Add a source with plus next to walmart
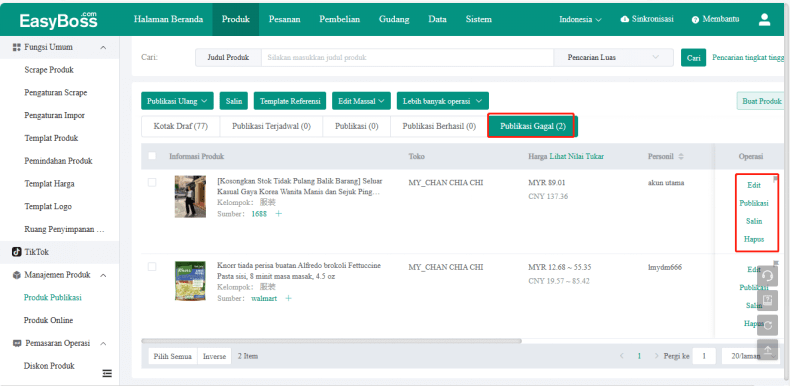This screenshot has width=791, height=386. tap(289, 298)
